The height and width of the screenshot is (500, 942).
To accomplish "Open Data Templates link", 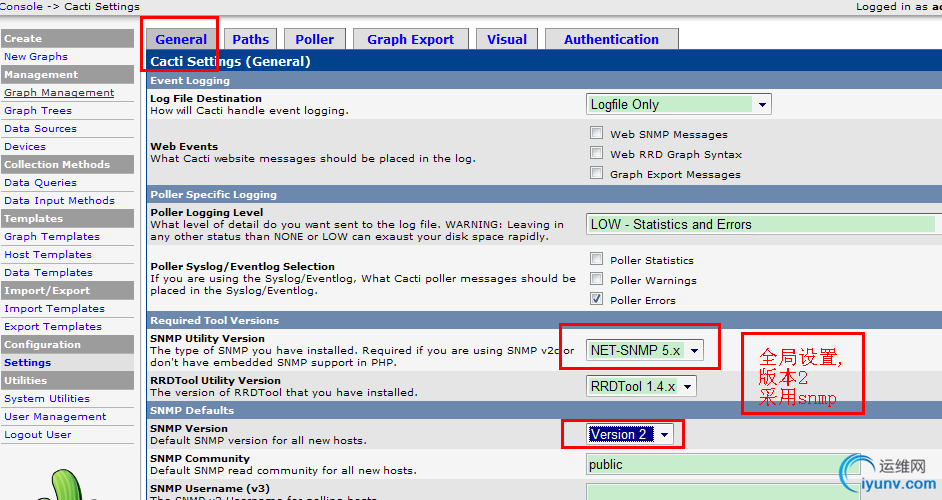I will coord(49,273).
